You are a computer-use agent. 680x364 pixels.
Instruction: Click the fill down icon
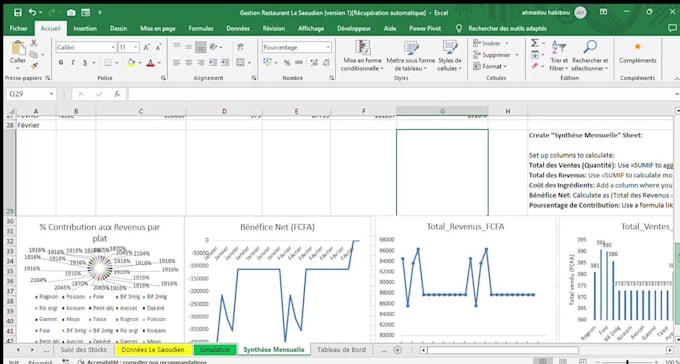(x=535, y=55)
